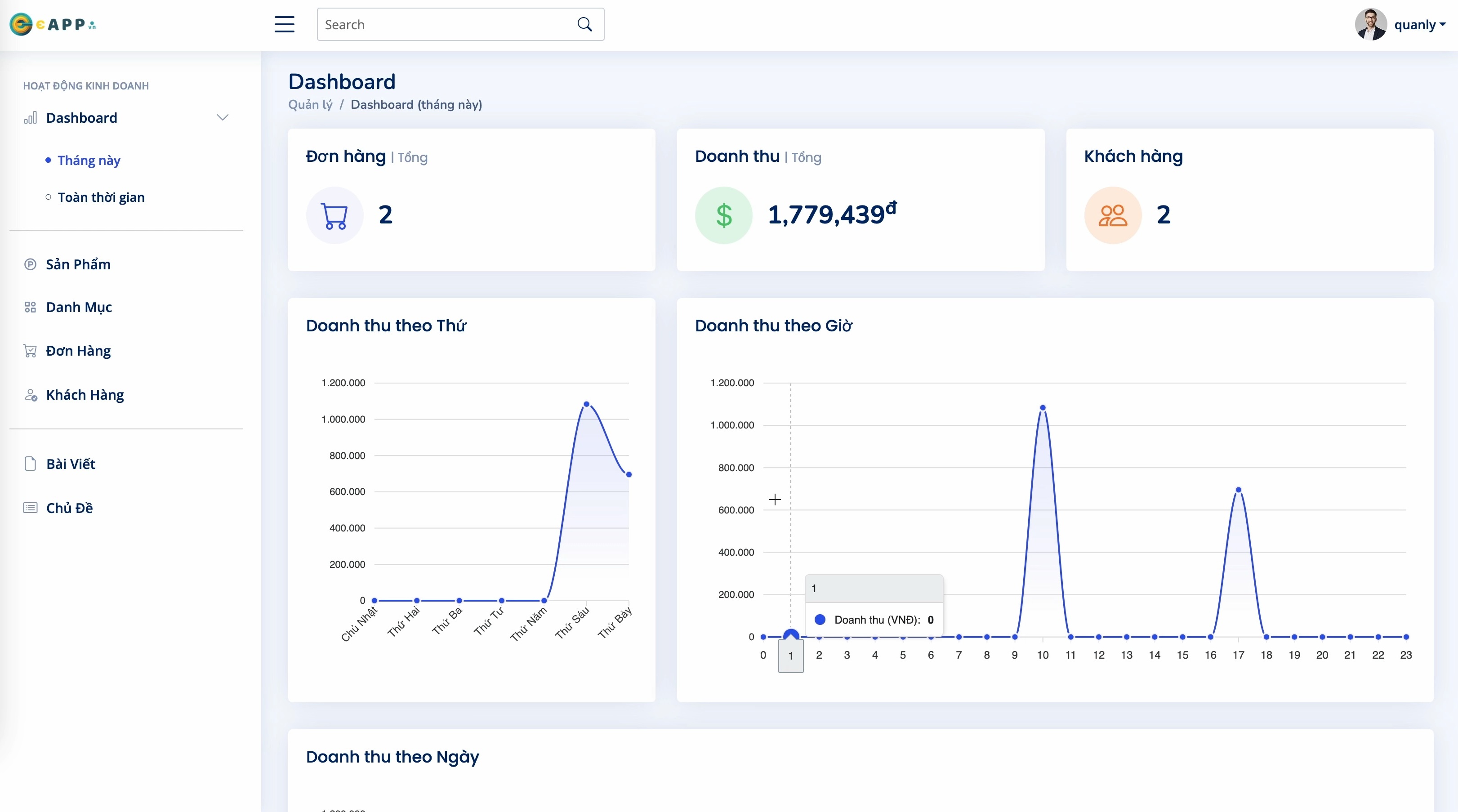This screenshot has width=1458, height=812.
Task: Click the quanly user avatar
Action: click(1370, 24)
